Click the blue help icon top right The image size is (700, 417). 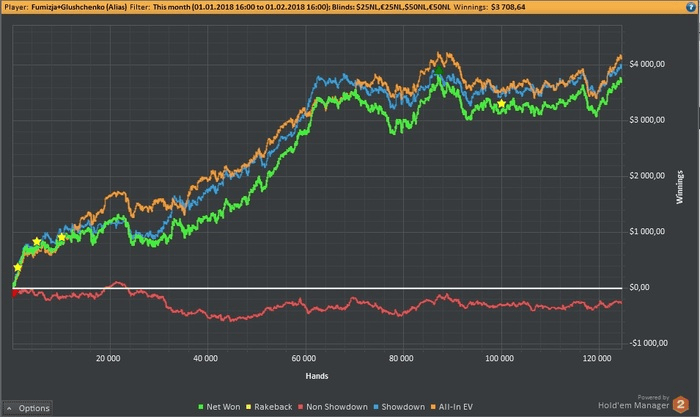691,7
